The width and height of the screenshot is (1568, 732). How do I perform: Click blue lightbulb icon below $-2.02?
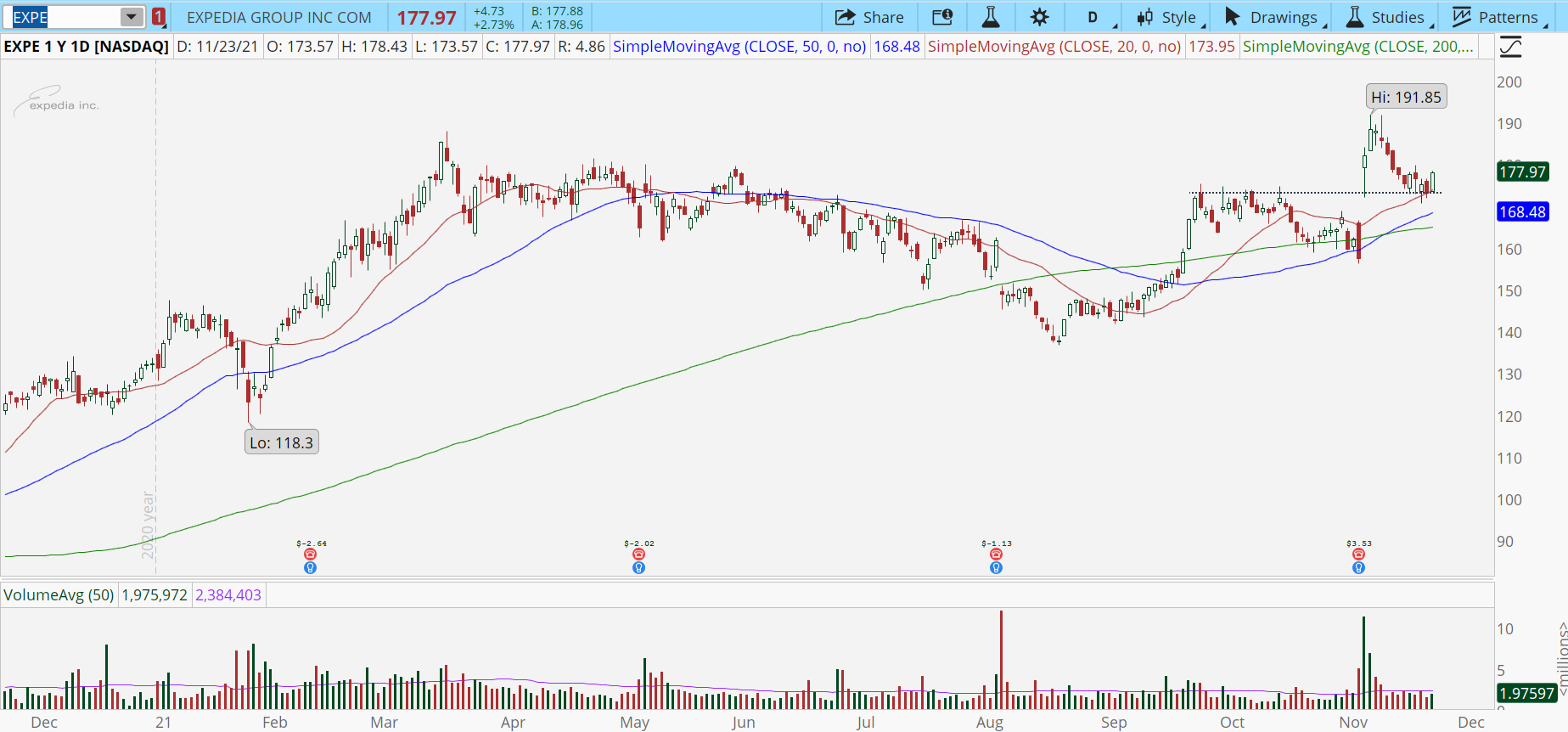click(x=639, y=567)
